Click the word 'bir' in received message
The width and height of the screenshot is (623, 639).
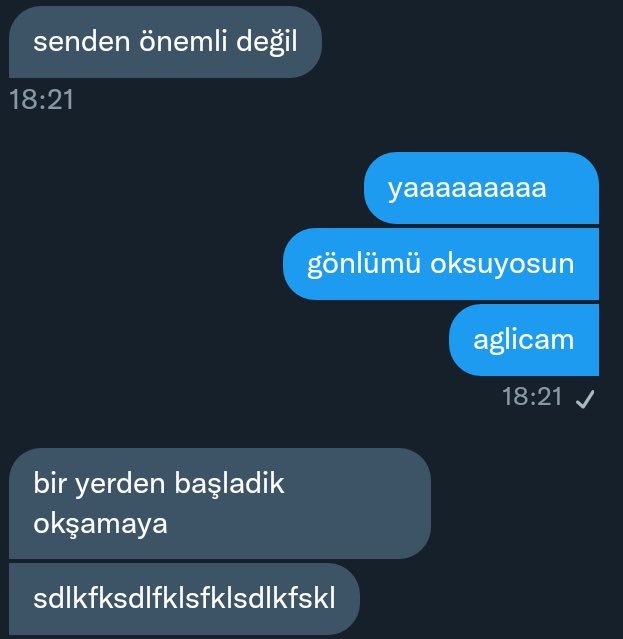coord(50,483)
